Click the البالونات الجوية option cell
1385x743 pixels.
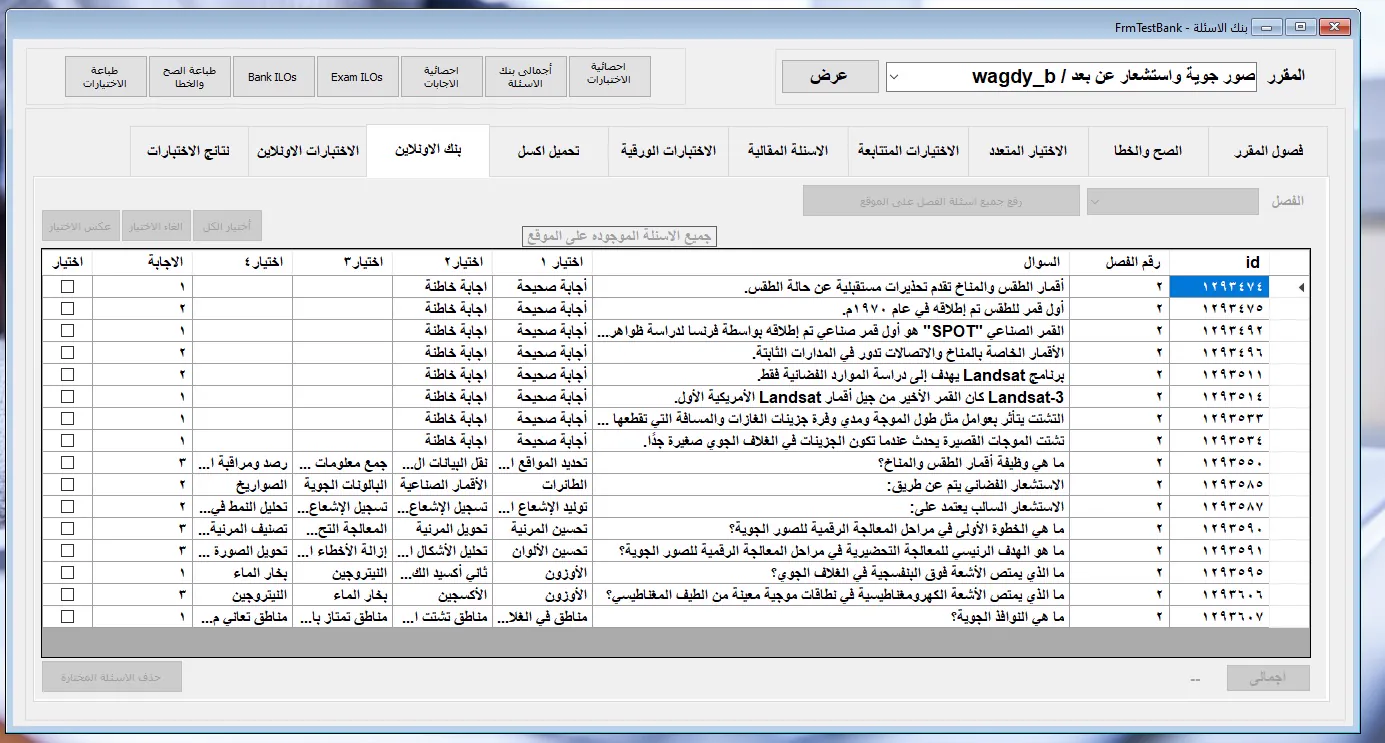coord(343,485)
